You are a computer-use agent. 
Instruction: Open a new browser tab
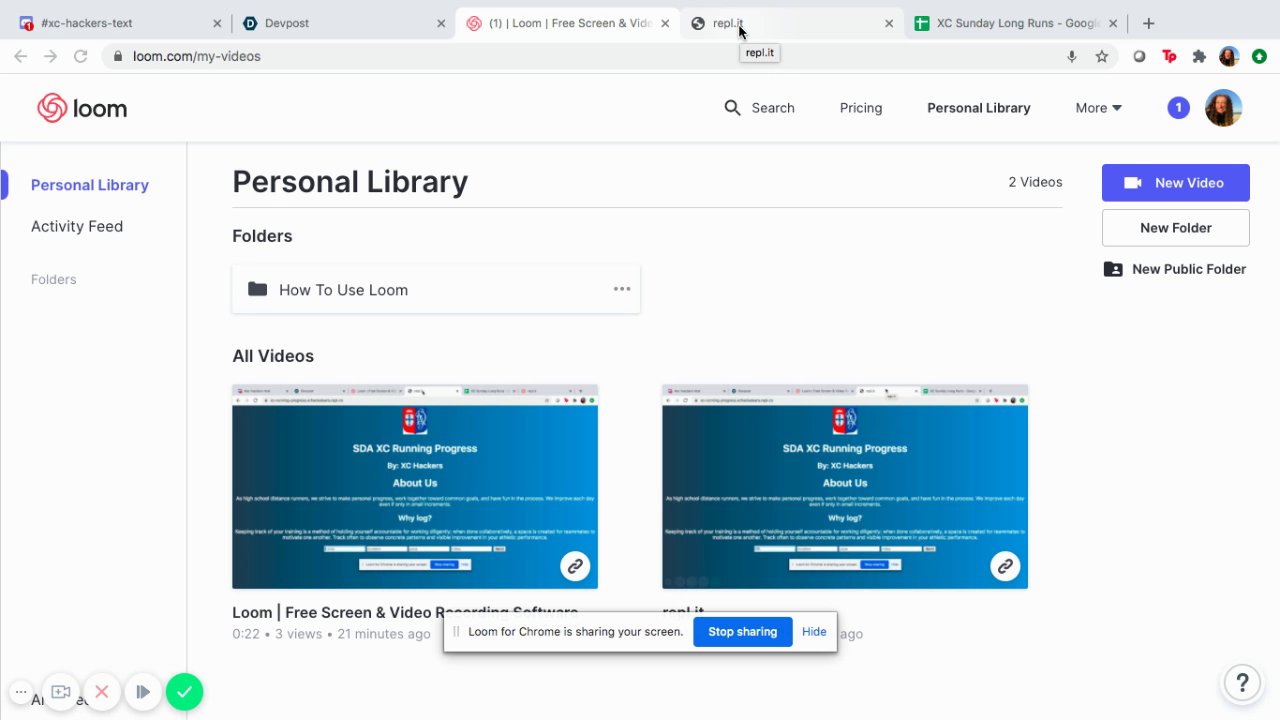click(x=1148, y=23)
